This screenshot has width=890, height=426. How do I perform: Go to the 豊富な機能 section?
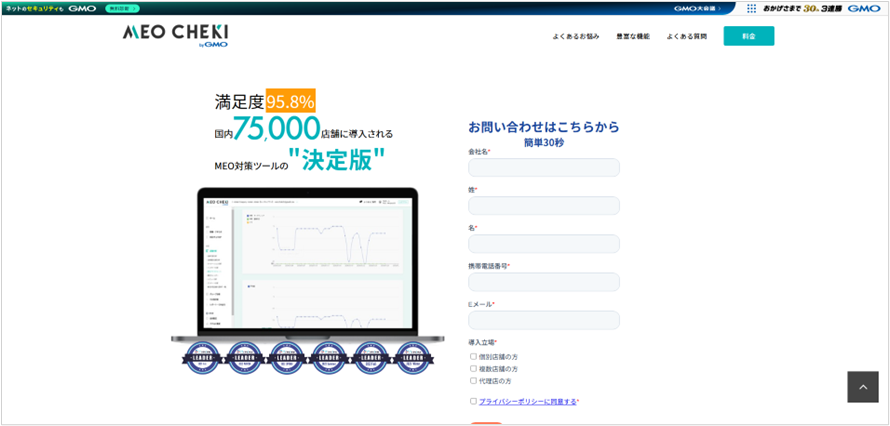(x=633, y=36)
